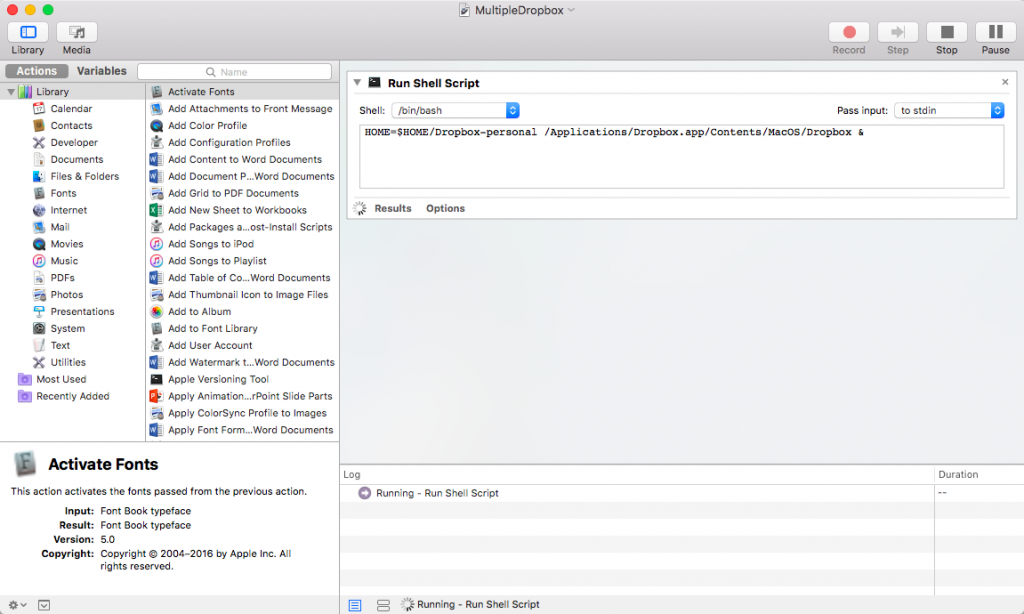Select the Music category
Screen dimensions: 1024x614
coord(64,261)
